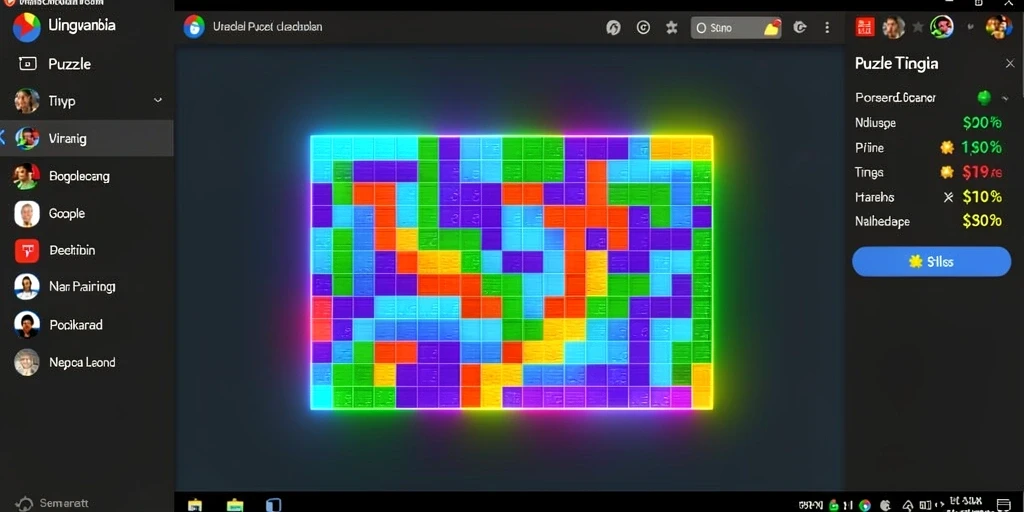Expand the dropdown beside Porserd.6caner
1024x512 pixels.
(1004, 98)
